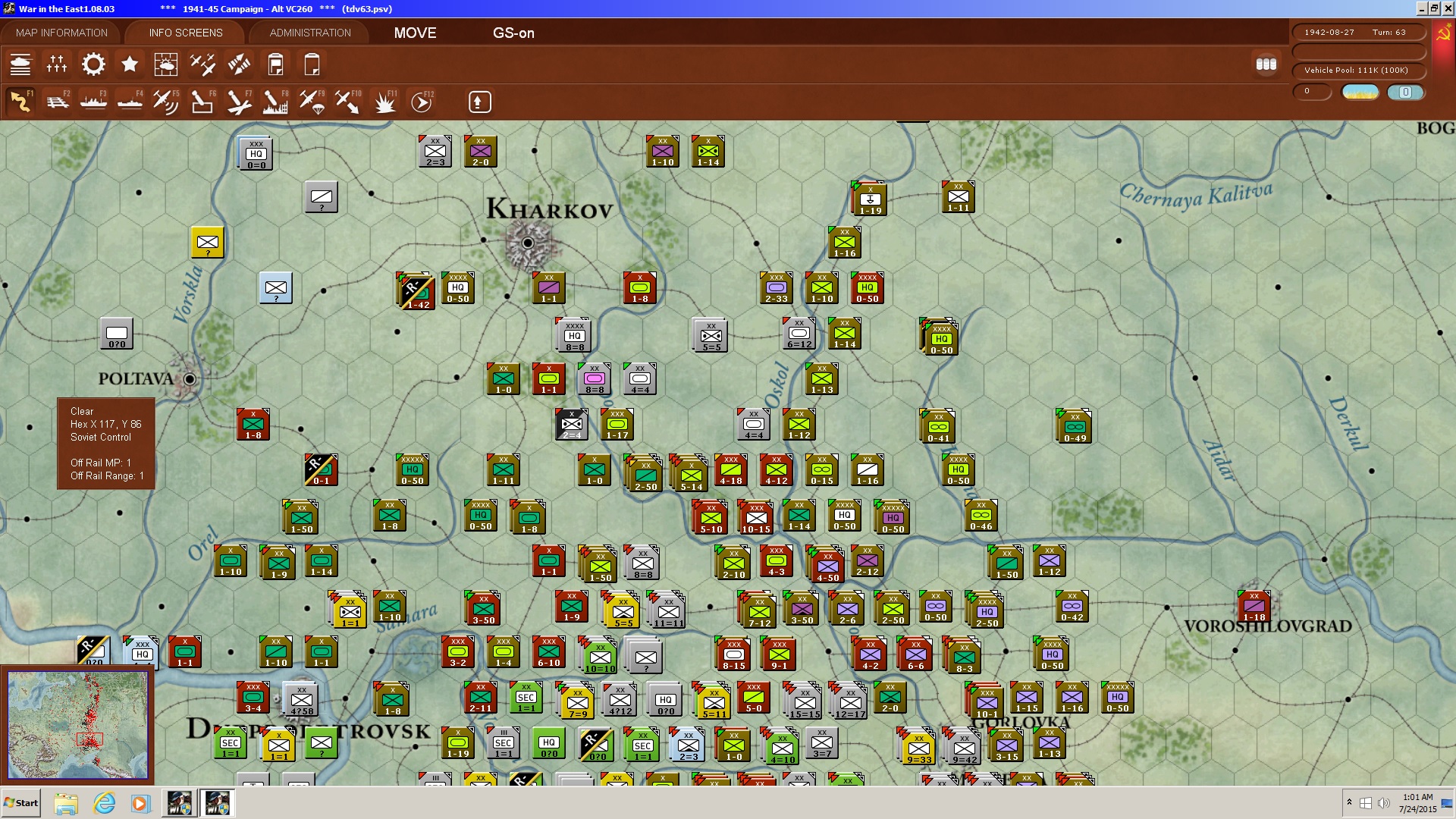This screenshot has width=1456, height=819.
Task: Select the red unit labeled 10-15
Action: 756,517
